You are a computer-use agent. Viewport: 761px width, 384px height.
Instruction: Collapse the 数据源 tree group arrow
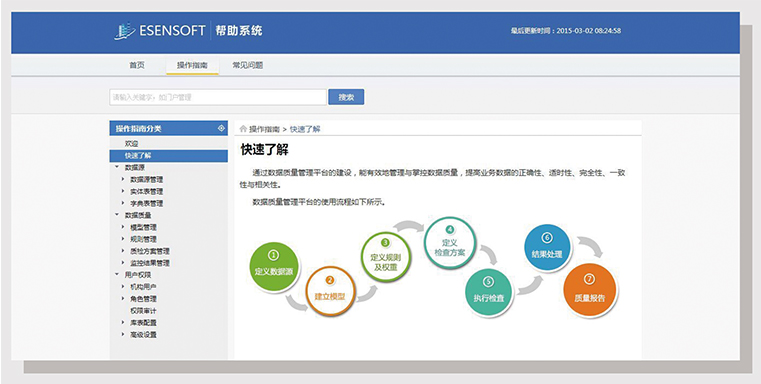click(x=117, y=167)
